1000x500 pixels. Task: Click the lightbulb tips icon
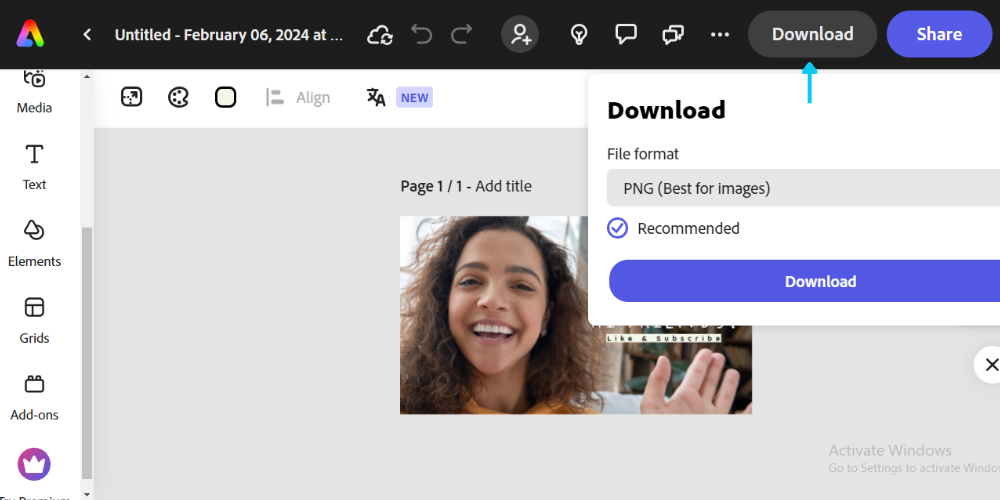click(578, 35)
